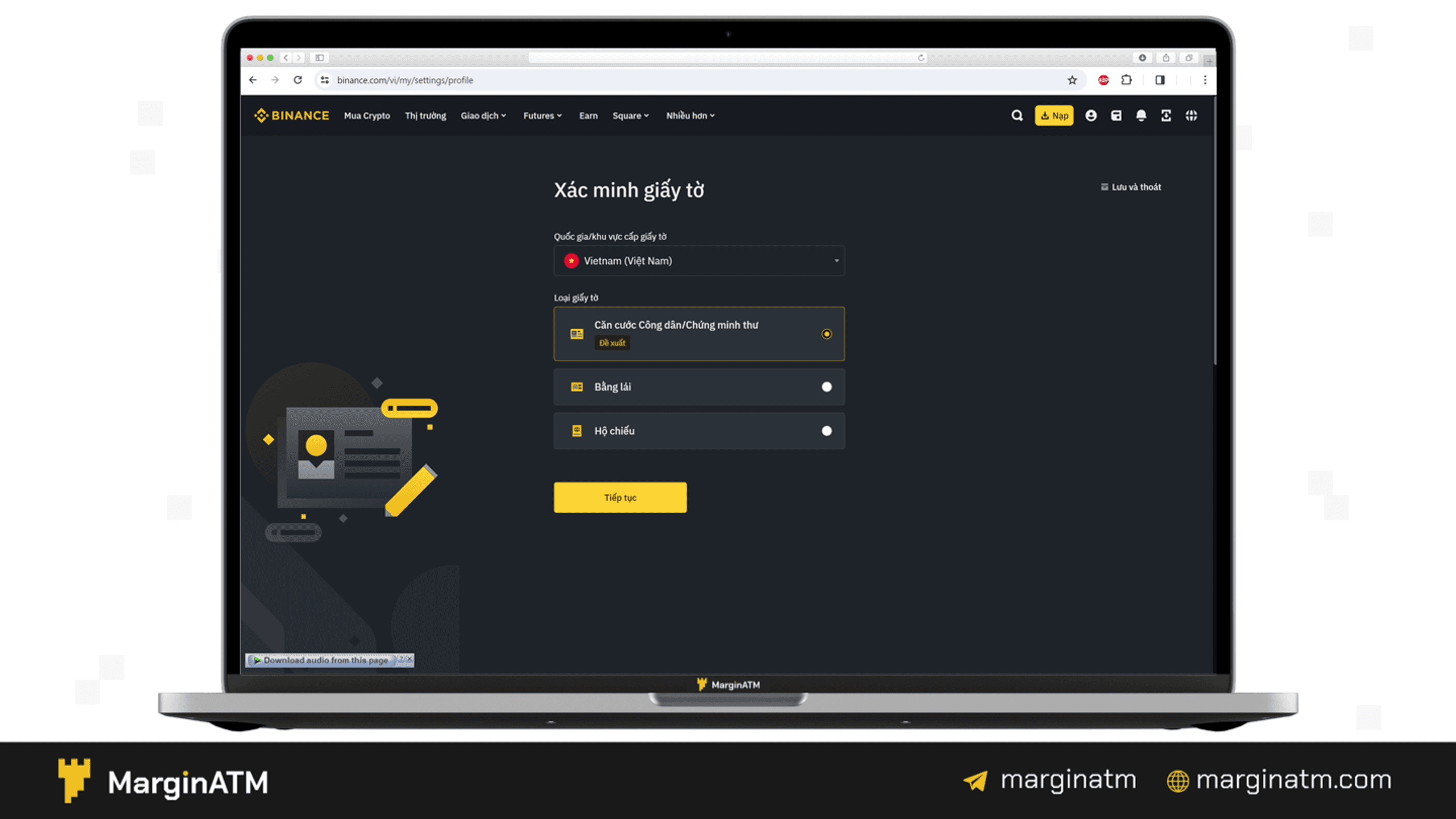Expand Giao dịch dropdown menu
1456x819 pixels.
pos(483,115)
